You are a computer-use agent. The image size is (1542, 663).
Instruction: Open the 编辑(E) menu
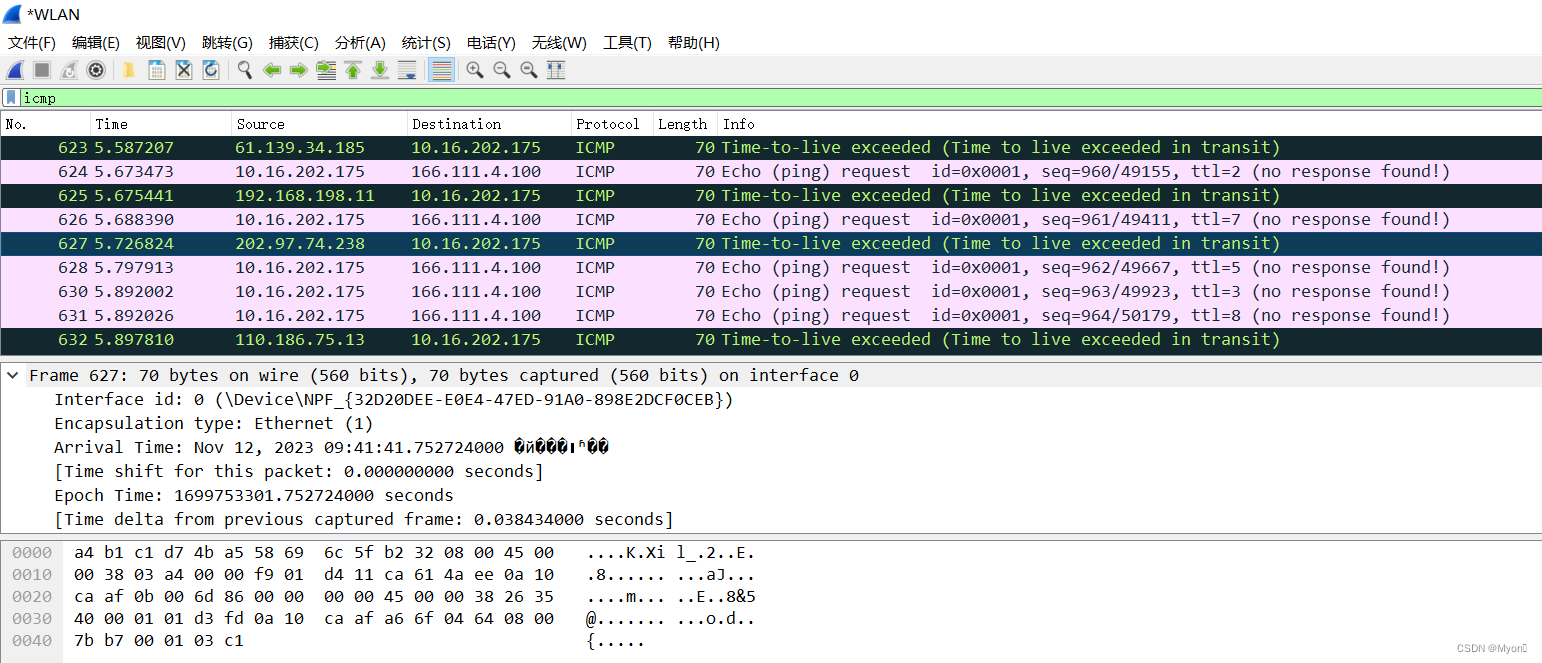point(96,43)
